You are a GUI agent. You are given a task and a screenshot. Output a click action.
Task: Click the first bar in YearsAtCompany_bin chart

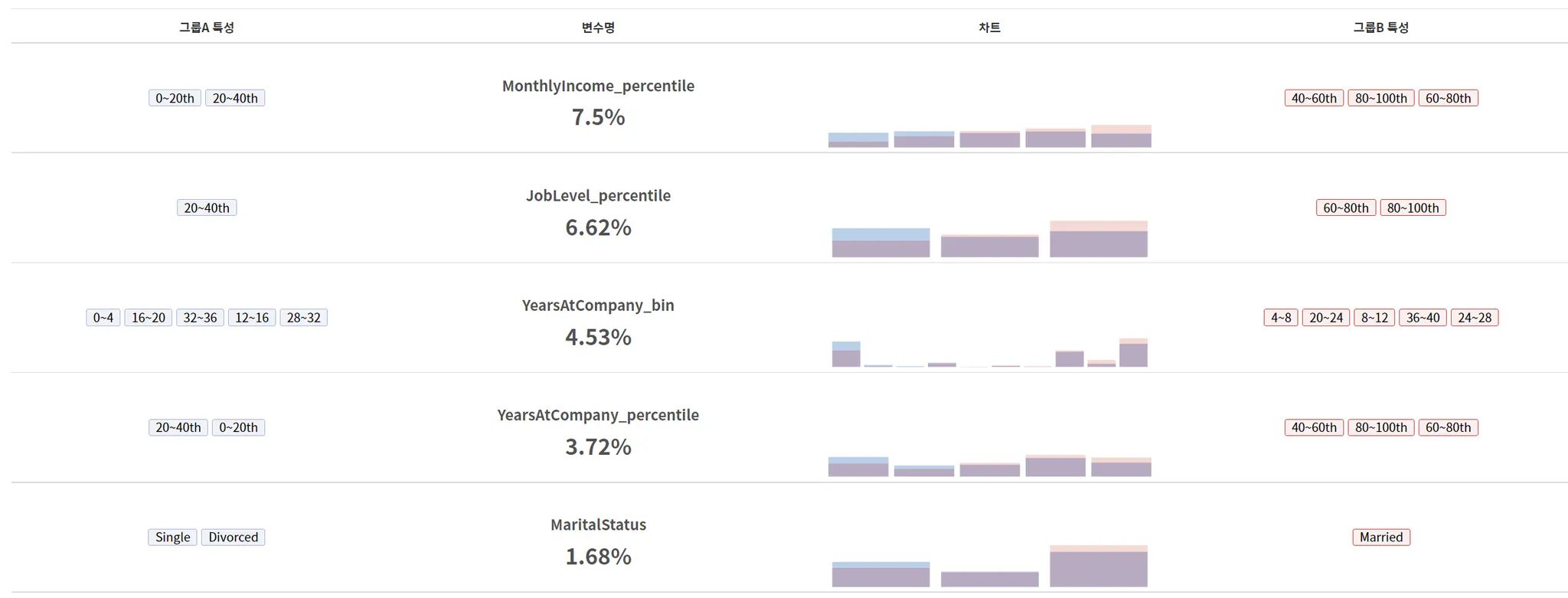point(846,355)
